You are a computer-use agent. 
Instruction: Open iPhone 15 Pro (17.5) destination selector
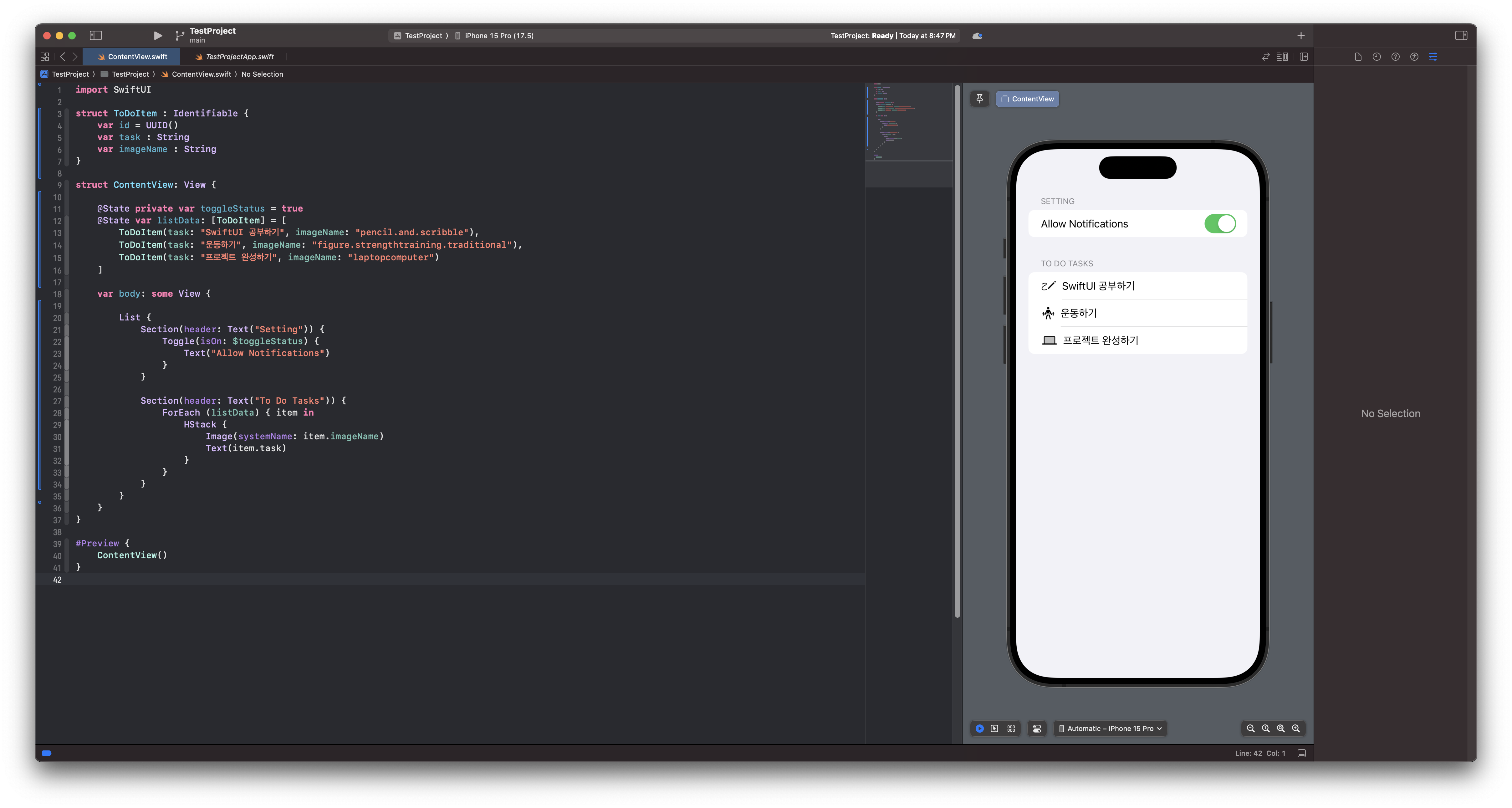pos(498,36)
